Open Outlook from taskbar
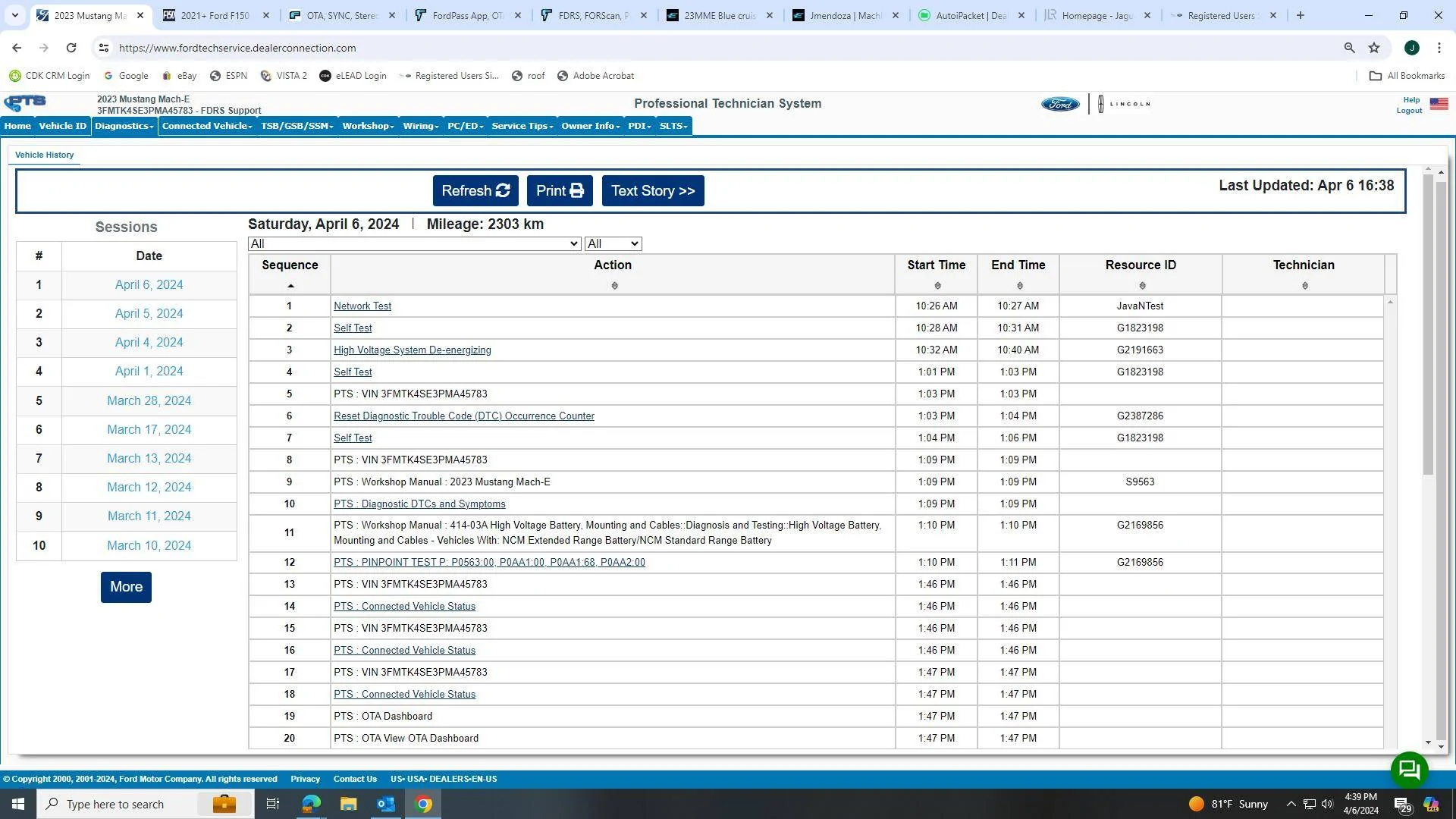Screen dimensions: 1456x819 coord(386,804)
